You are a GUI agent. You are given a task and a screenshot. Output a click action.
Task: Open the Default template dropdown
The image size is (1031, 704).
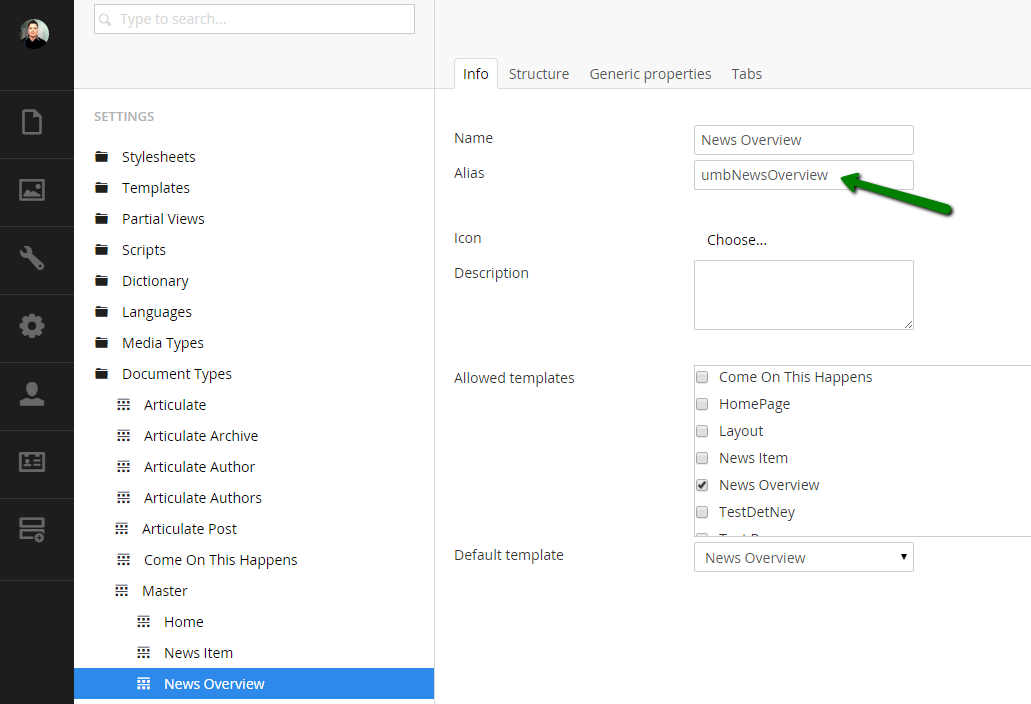point(803,557)
